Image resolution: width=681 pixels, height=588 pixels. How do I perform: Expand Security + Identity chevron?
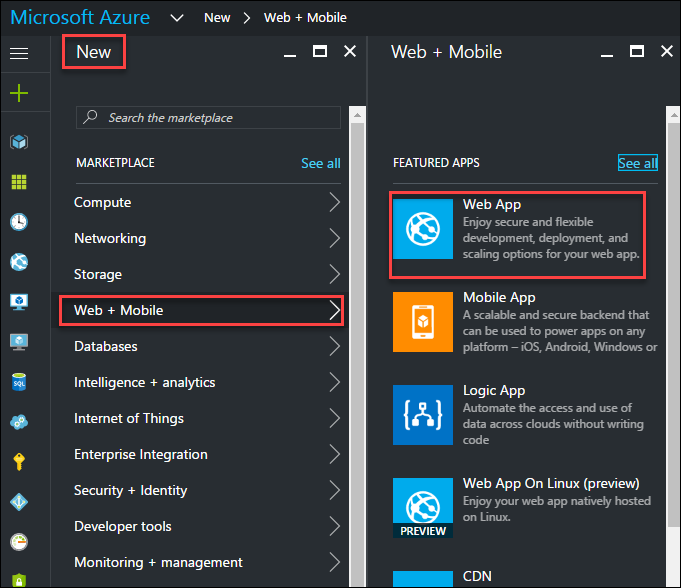[x=334, y=490]
